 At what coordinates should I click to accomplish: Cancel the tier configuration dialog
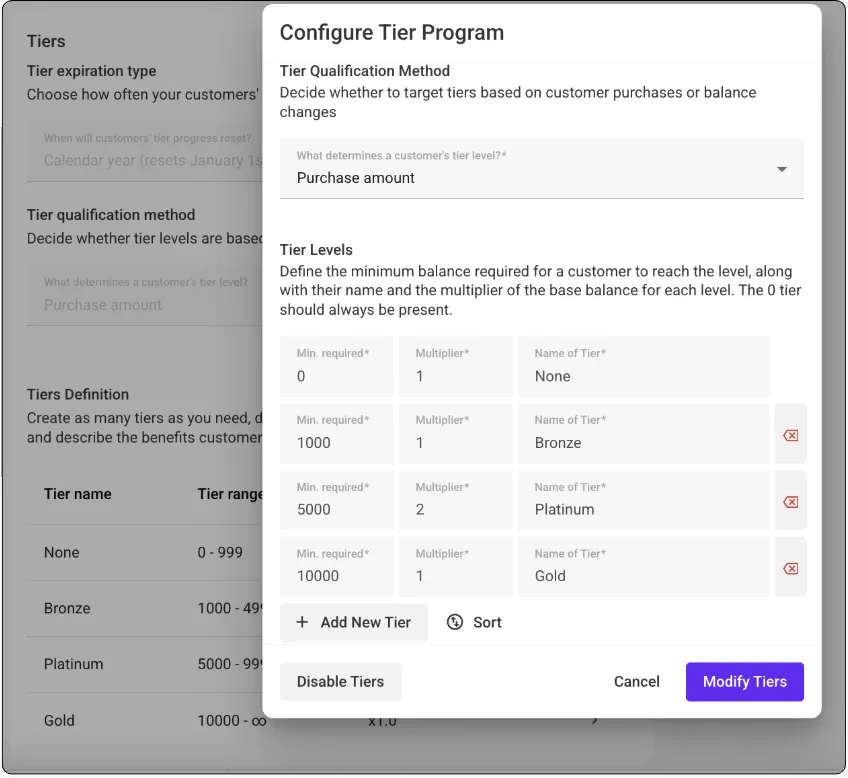[636, 681]
